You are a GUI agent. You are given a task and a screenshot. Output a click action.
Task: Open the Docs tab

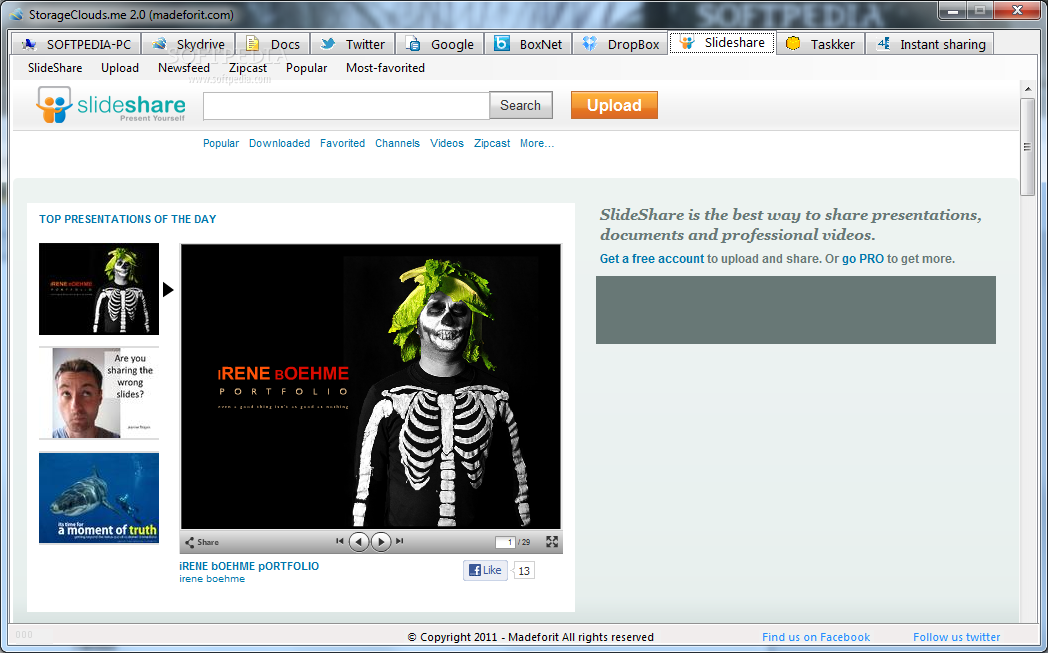coord(273,44)
